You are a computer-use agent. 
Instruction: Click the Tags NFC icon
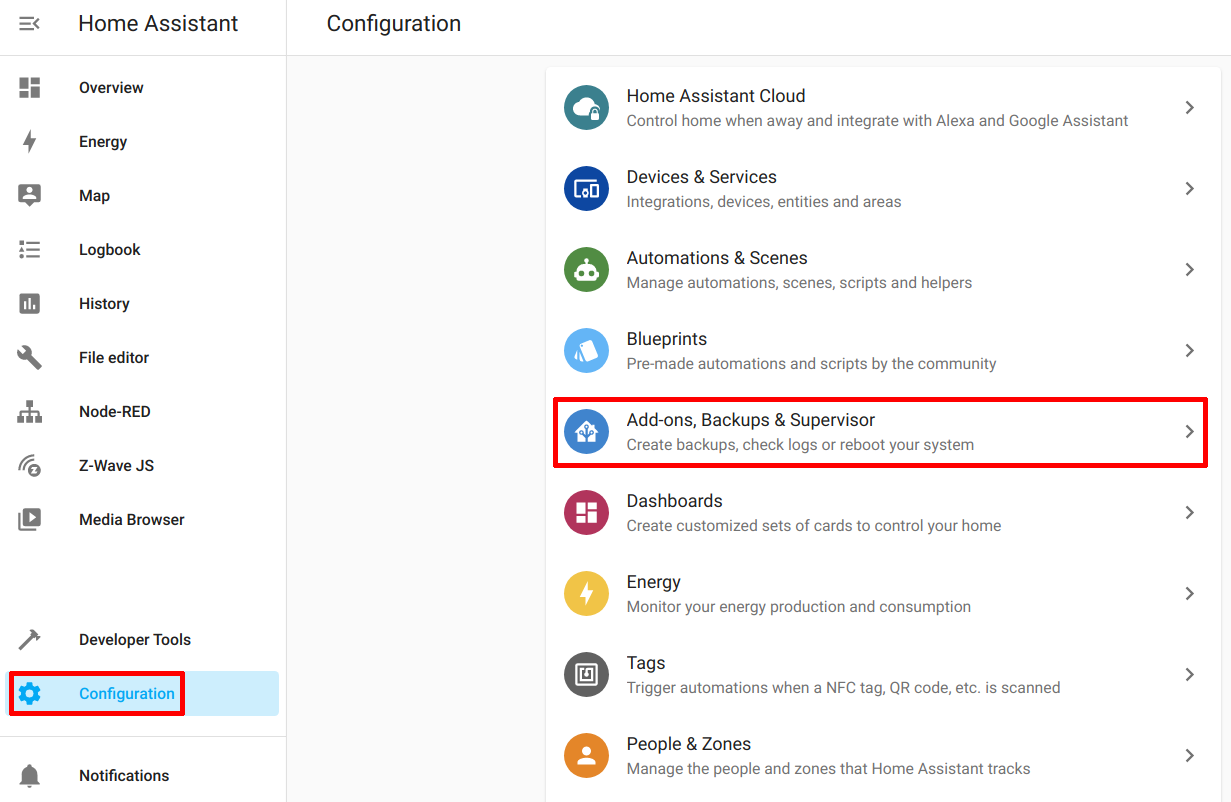tap(586, 675)
